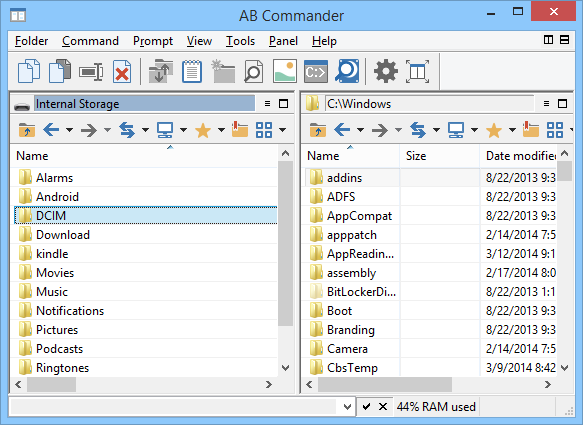
Task: Open the left panel swap dropdown arrow
Action: [x=145, y=130]
